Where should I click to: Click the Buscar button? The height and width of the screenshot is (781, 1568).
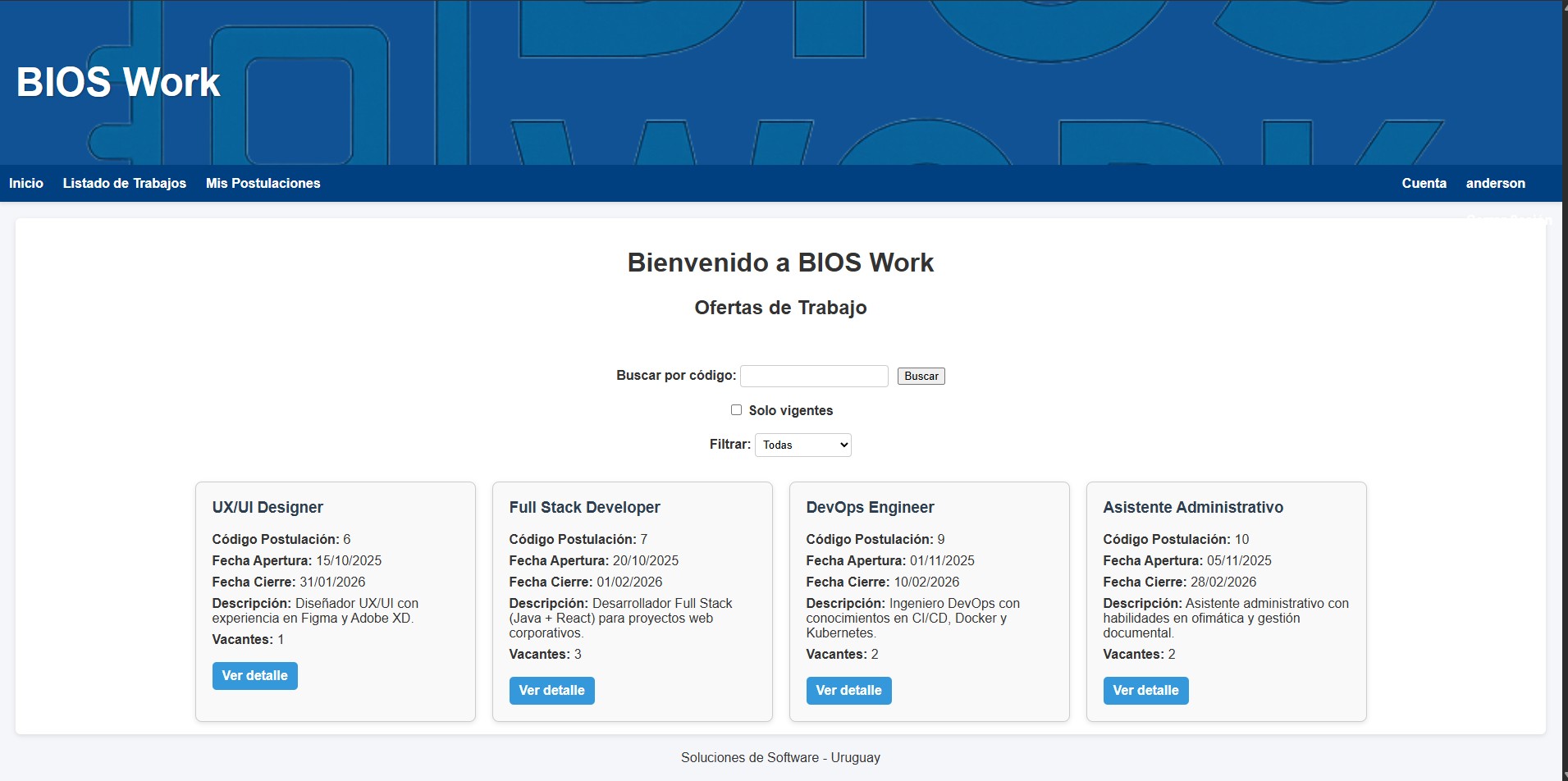pos(921,376)
